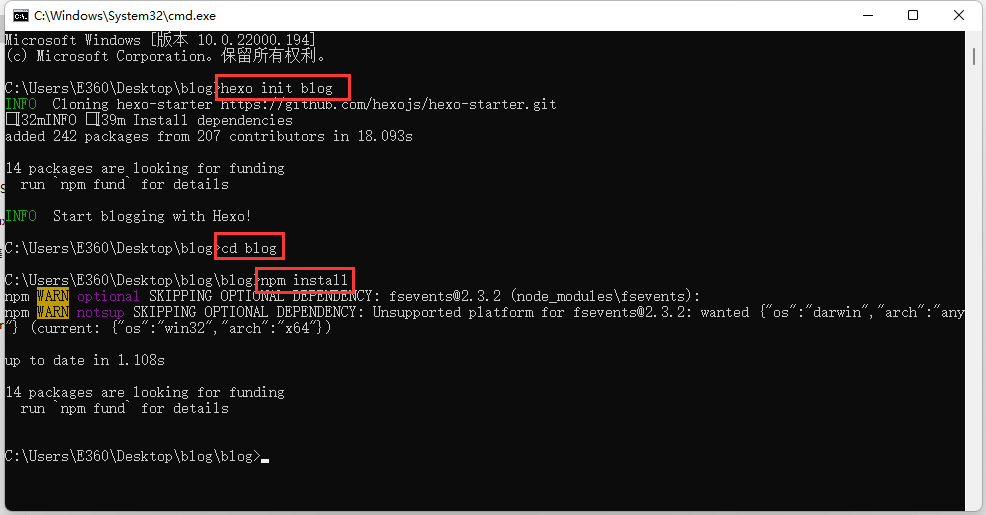This screenshot has height=515, width=986.
Task: Maximize the command prompt window
Action: pyautogui.click(x=913, y=15)
